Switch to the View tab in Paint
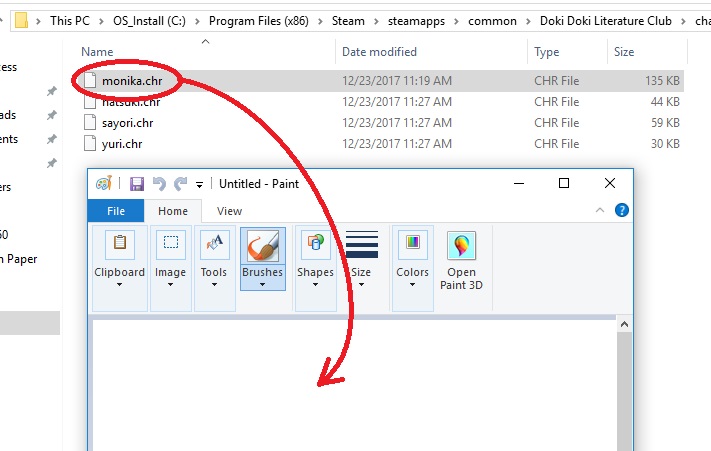Image resolution: width=711 pixels, height=451 pixels. click(229, 211)
